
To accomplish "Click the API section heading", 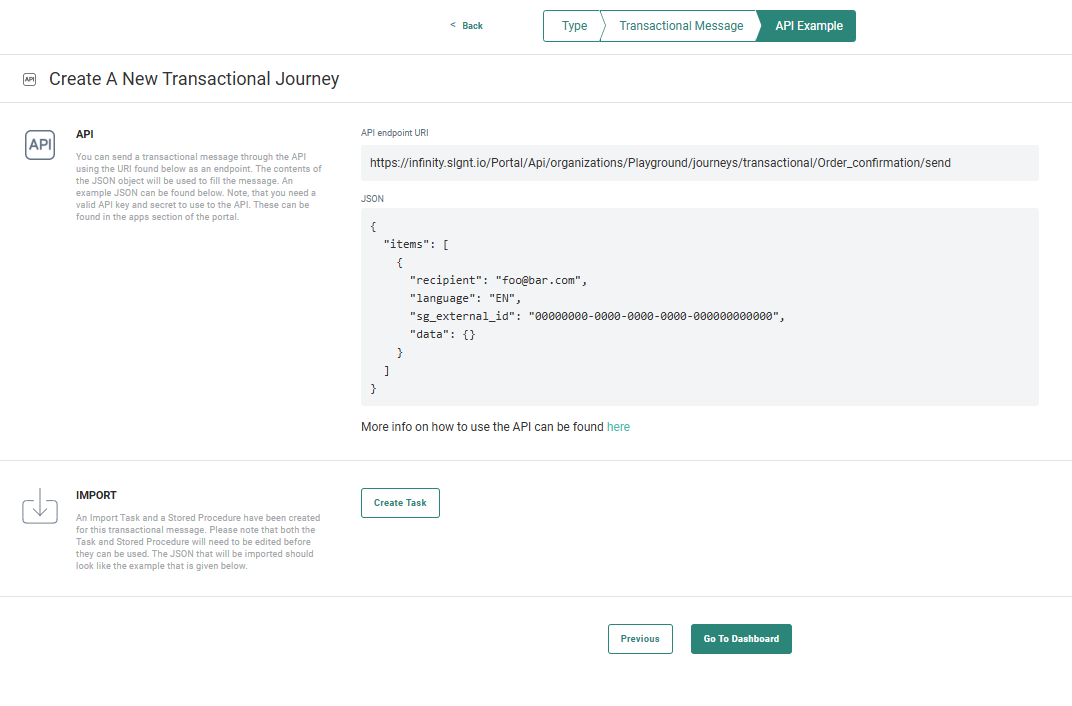I will tap(85, 133).
